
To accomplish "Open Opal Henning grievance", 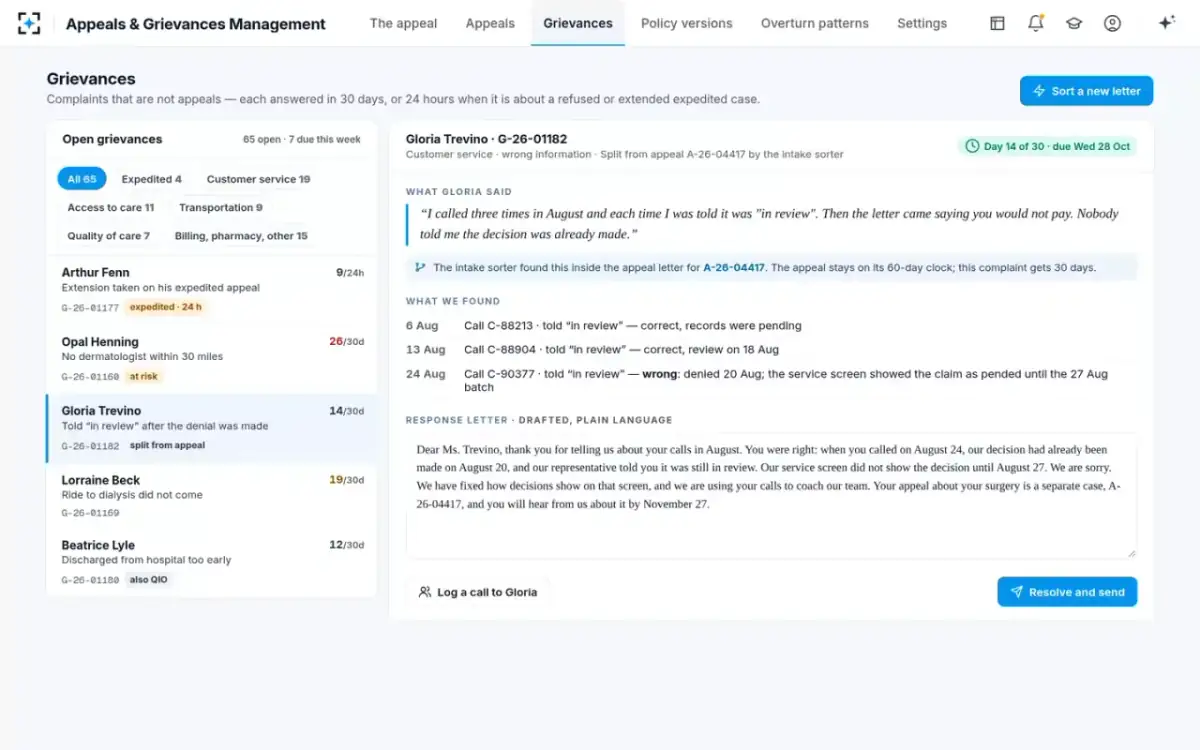I will tap(212, 359).
